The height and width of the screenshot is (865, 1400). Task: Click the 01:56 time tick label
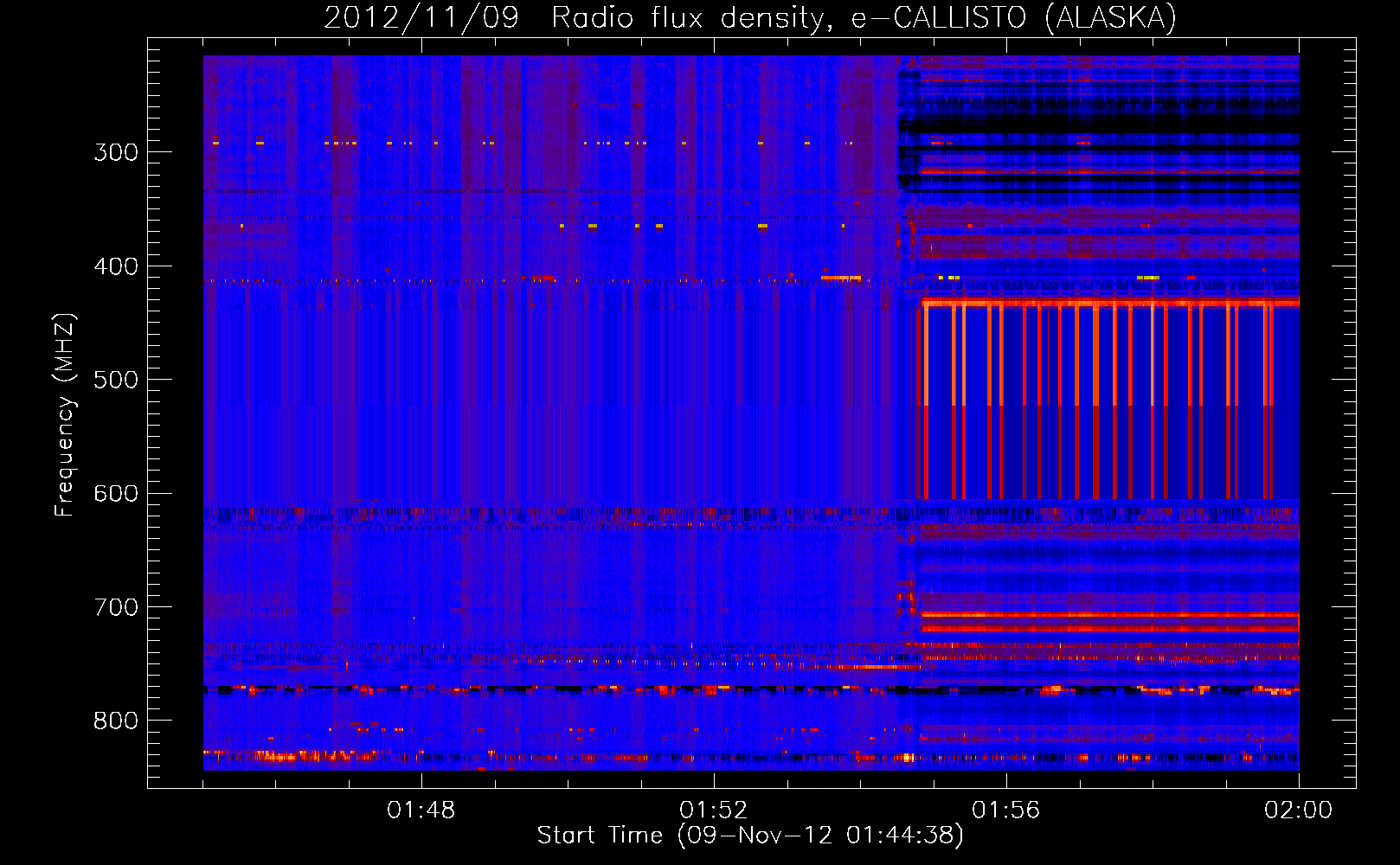click(1006, 811)
